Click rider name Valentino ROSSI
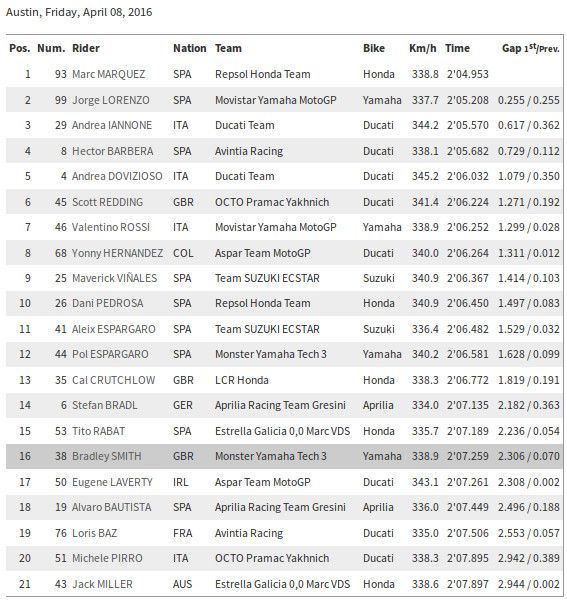Screen dimensions: 567x602 tap(111, 227)
